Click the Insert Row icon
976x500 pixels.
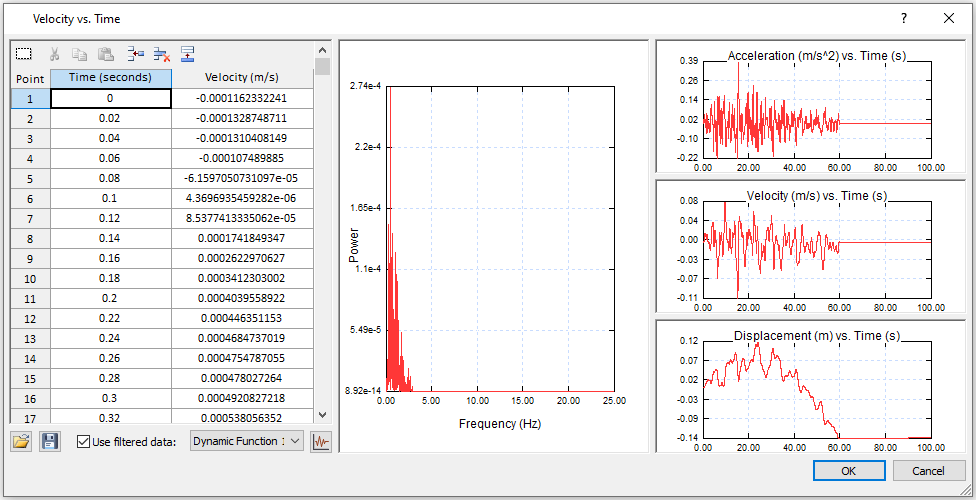point(136,54)
